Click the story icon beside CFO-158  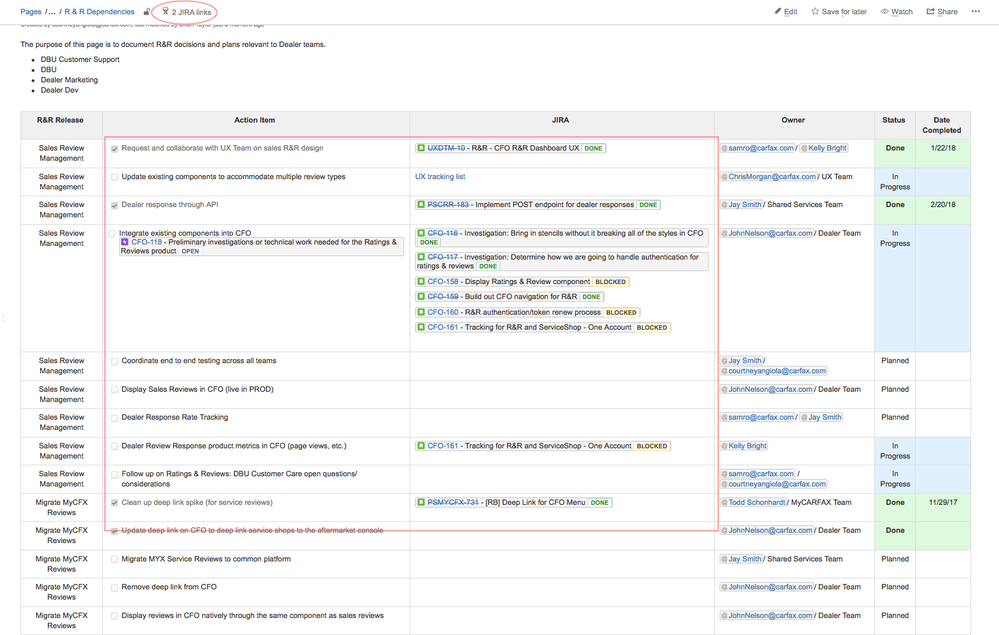(421, 282)
